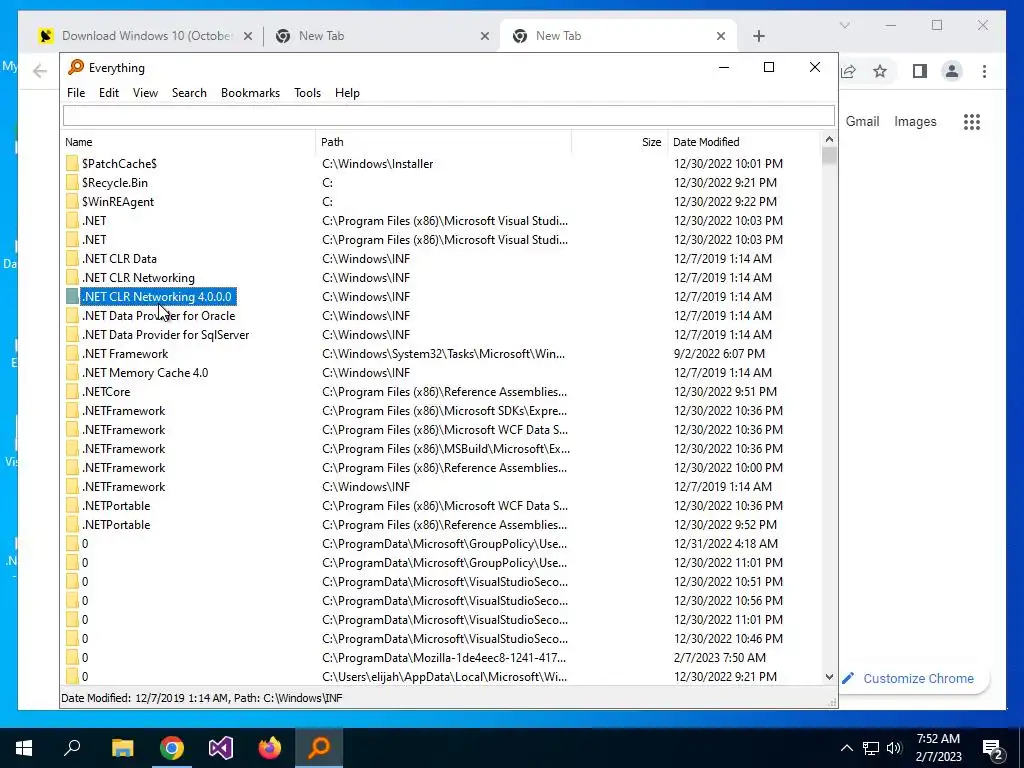Click the 9/2/2022 6:07 PM date cell
1024x768 pixels.
pos(719,353)
